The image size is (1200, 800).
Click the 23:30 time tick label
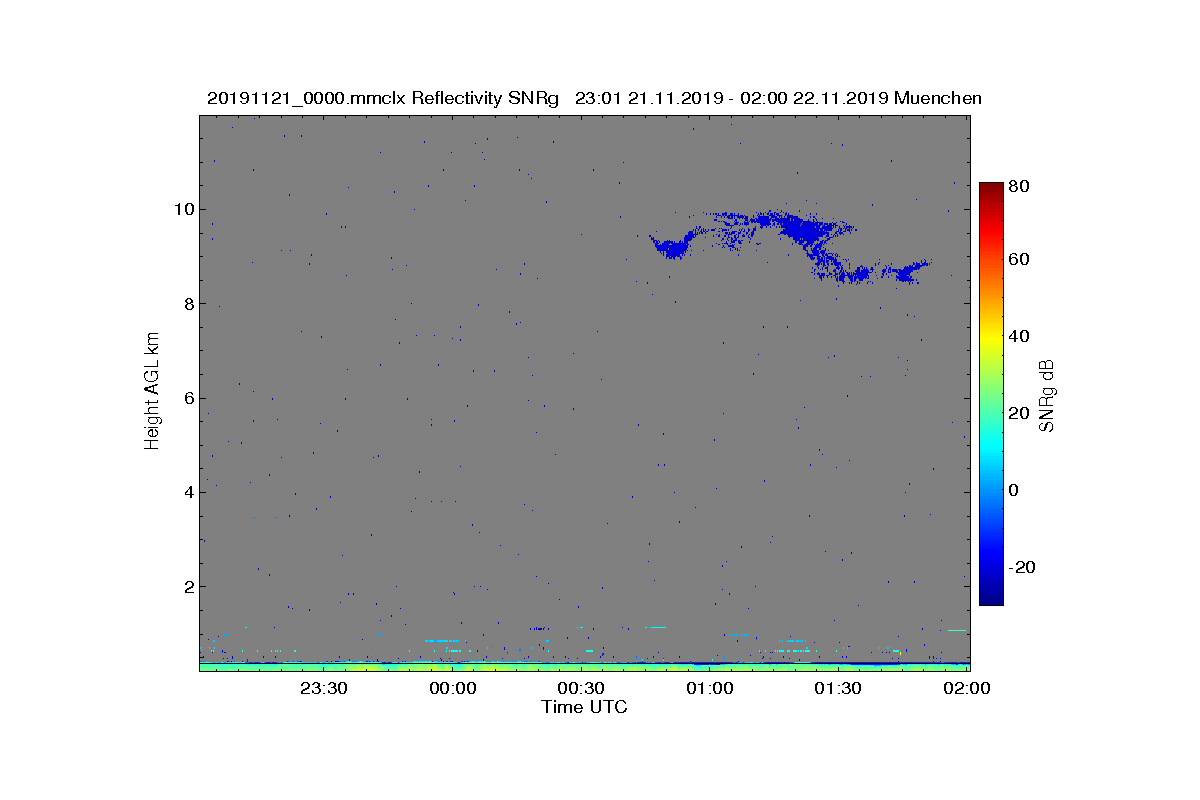(x=324, y=688)
